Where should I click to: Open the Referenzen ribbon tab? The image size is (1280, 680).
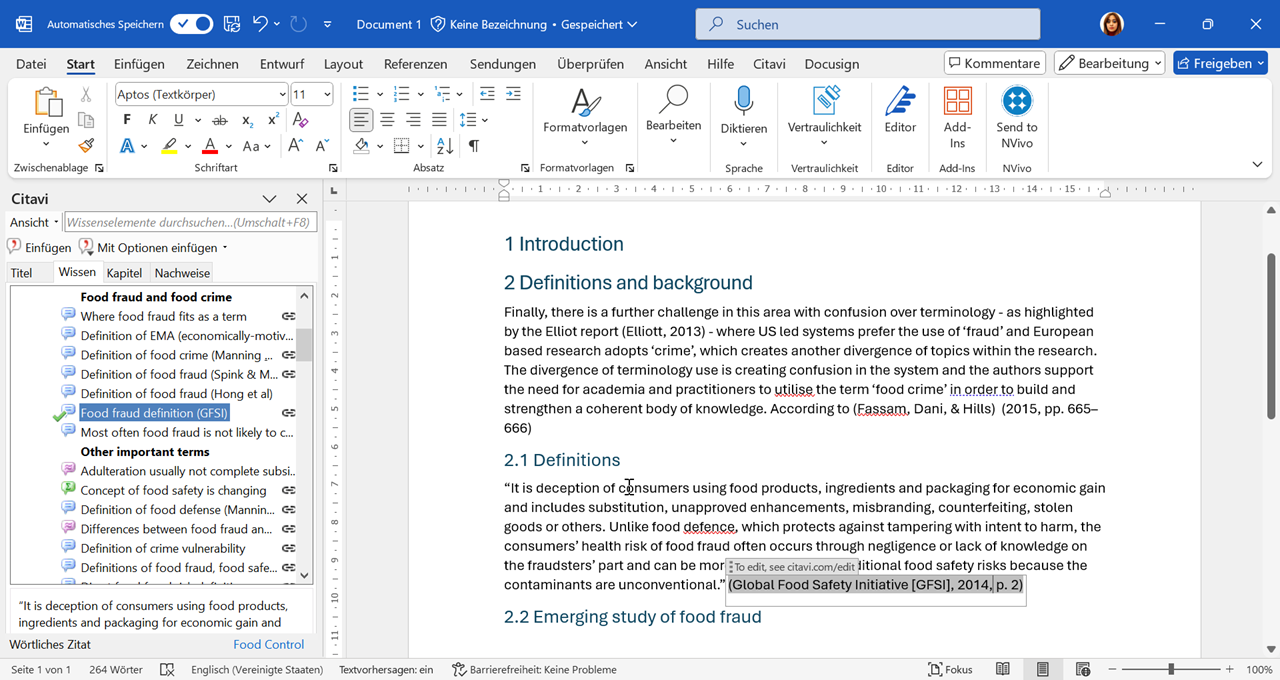[x=415, y=64]
